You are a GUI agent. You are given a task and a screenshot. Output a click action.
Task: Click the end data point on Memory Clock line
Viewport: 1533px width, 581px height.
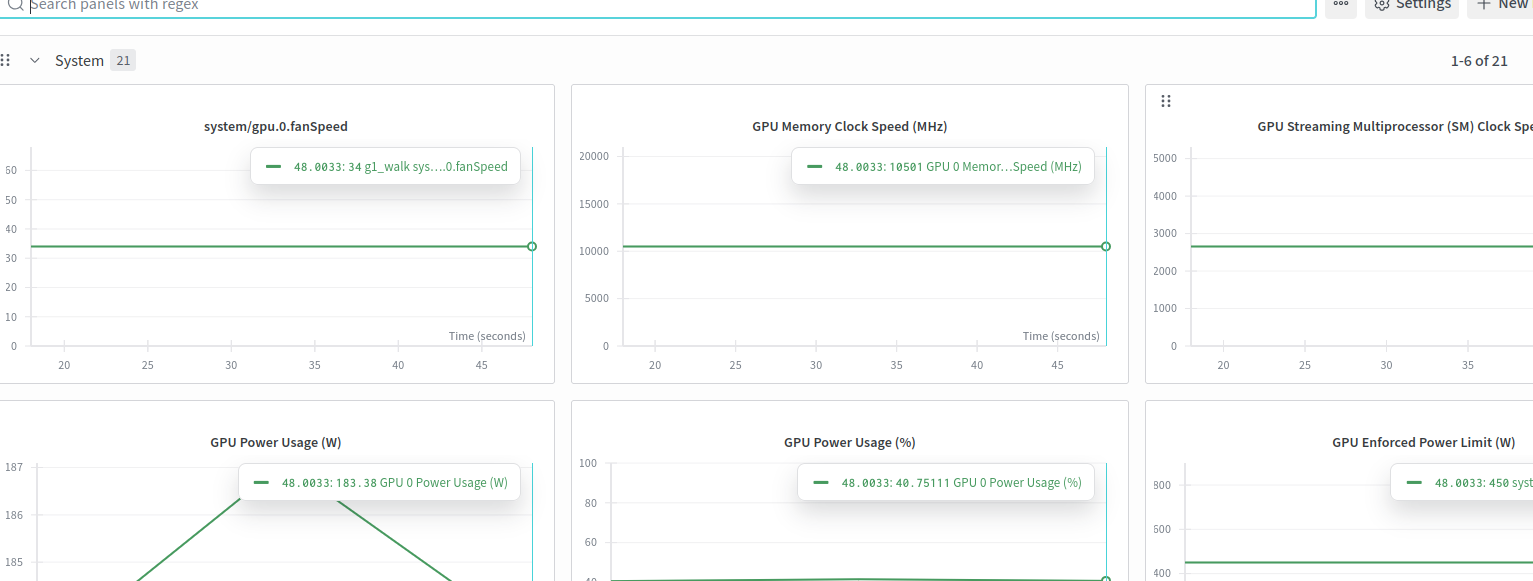click(x=1106, y=246)
